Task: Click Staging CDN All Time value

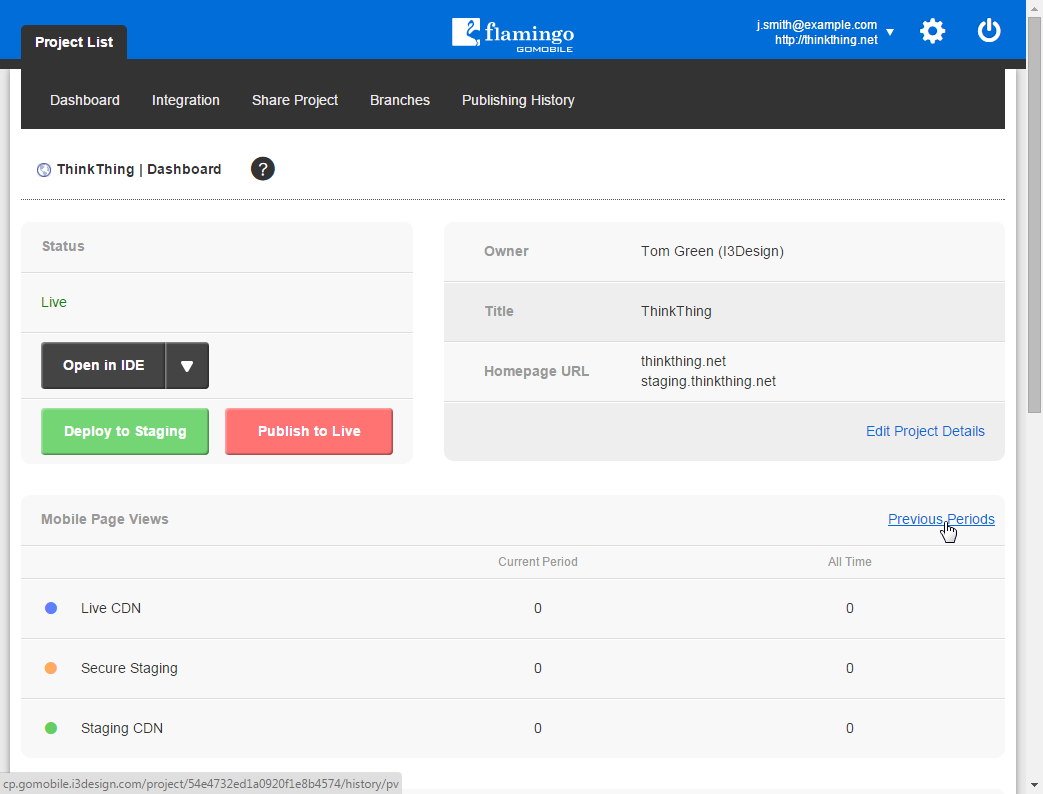Action: pyautogui.click(x=849, y=728)
